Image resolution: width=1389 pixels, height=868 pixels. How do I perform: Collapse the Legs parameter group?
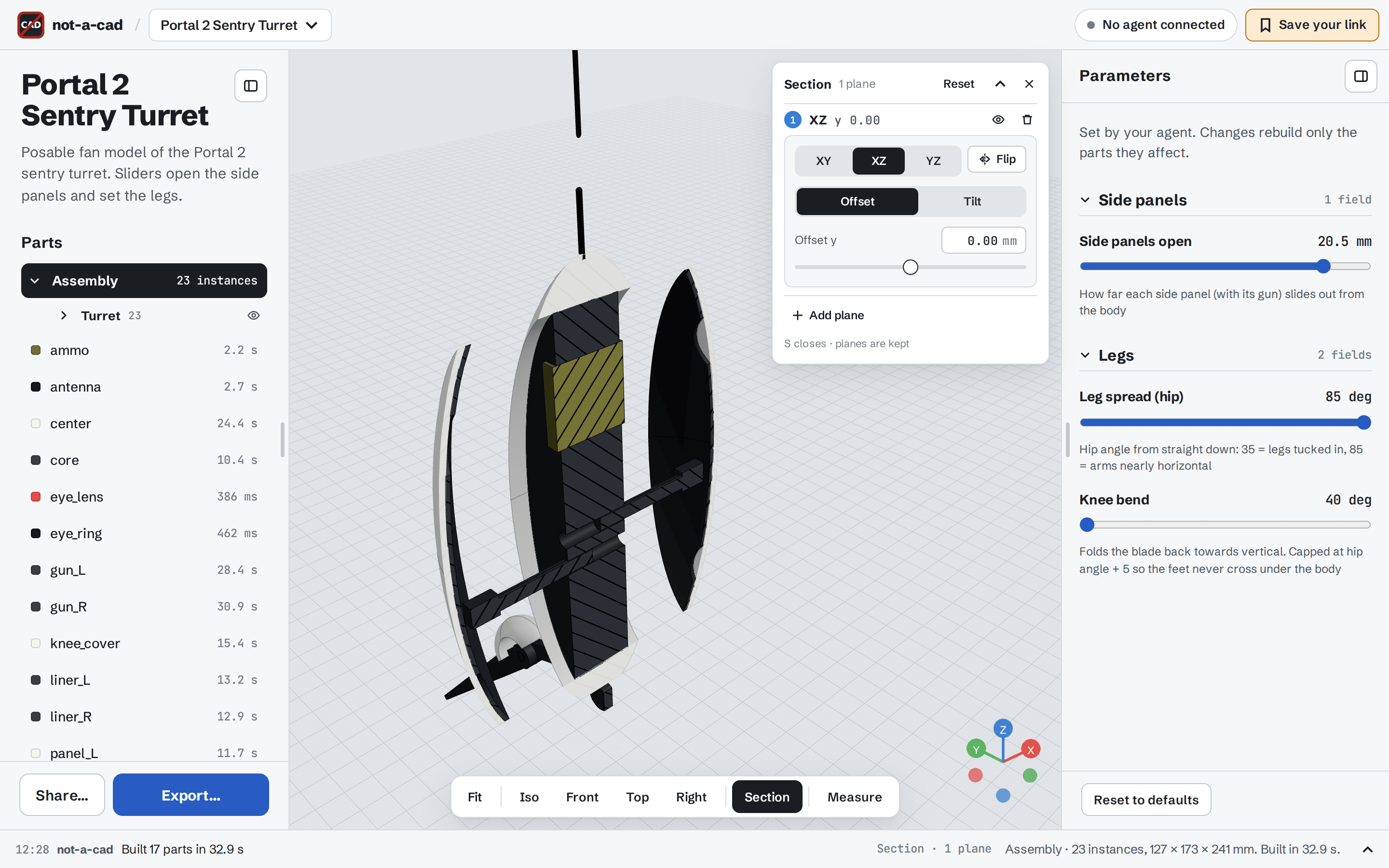coord(1085,355)
